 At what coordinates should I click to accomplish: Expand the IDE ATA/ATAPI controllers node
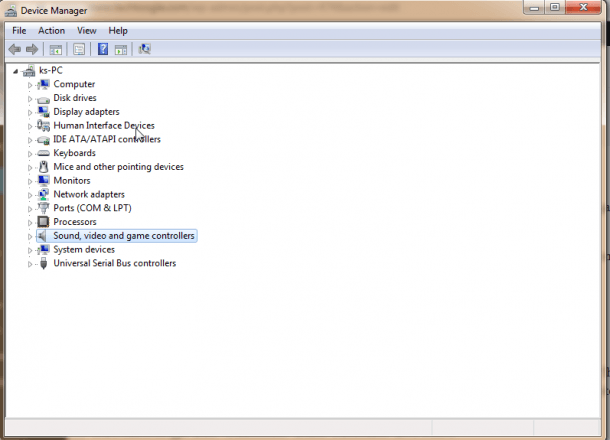[30, 140]
